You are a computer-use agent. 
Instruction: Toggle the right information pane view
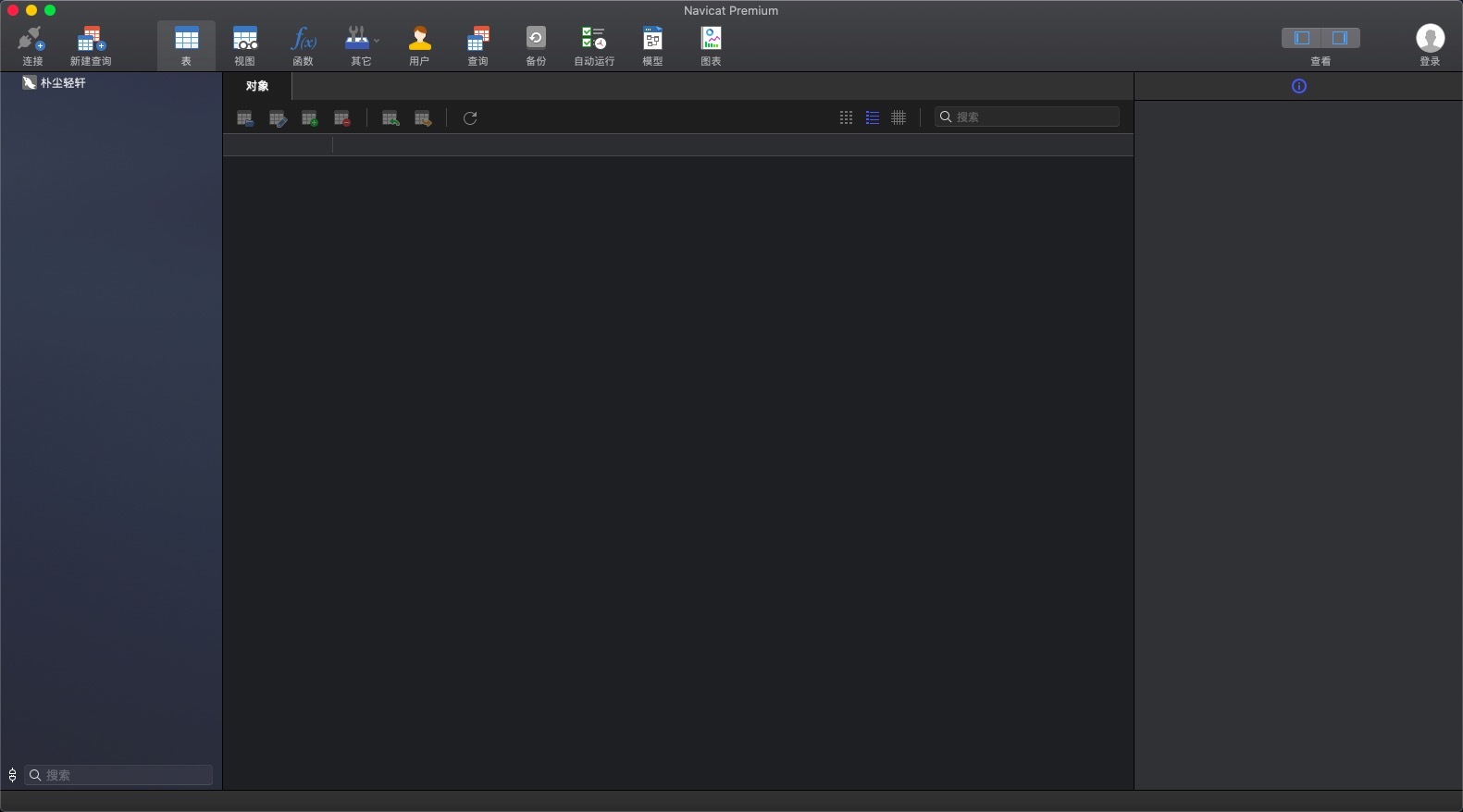1340,38
